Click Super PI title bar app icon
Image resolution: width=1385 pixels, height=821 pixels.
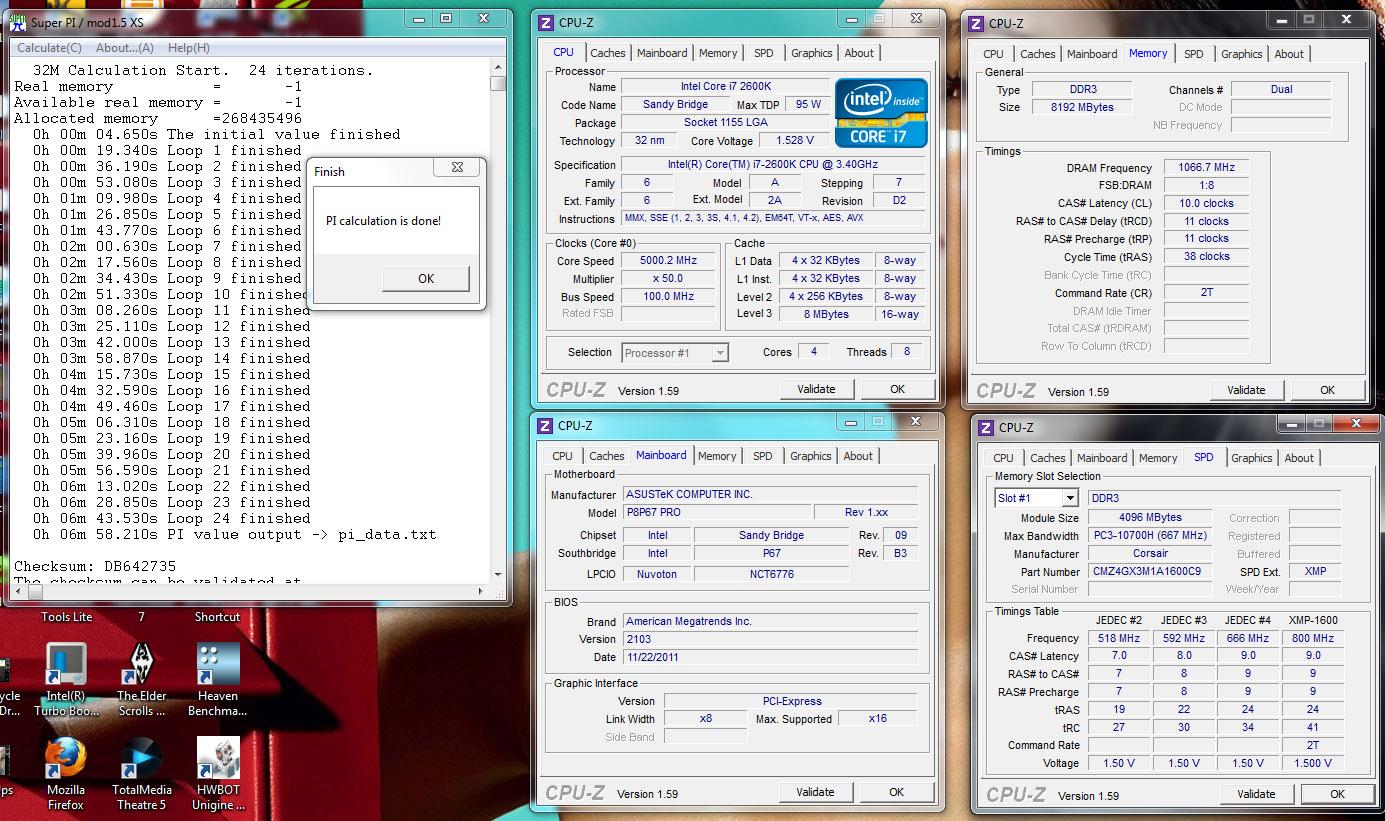(19, 22)
